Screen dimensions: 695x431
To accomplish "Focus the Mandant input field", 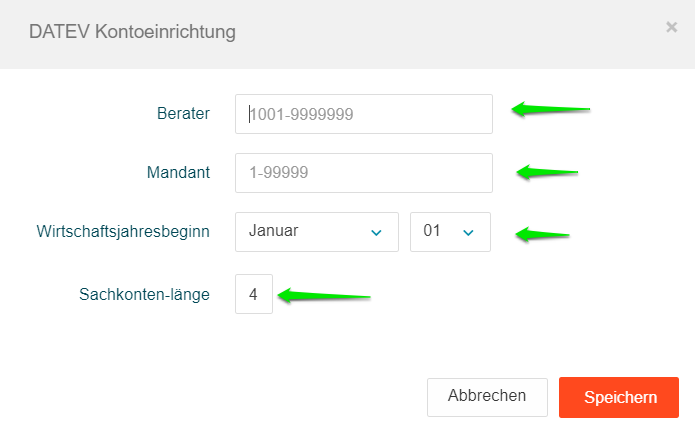I will pos(364,172).
